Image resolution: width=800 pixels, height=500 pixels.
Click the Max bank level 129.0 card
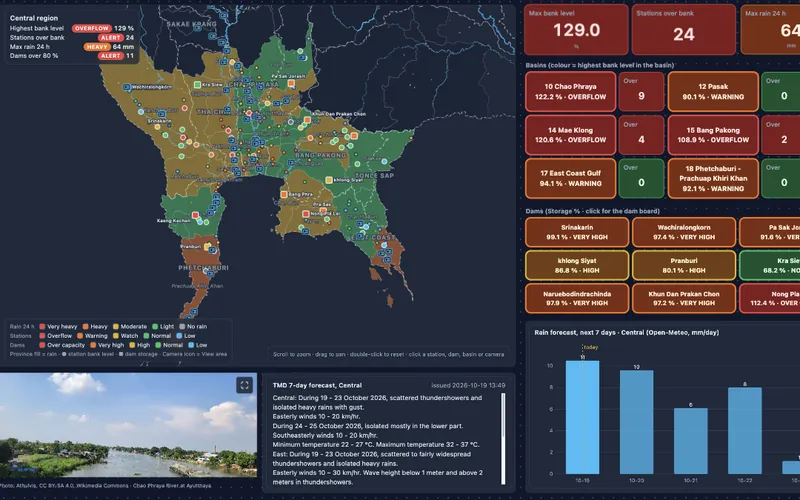click(577, 30)
